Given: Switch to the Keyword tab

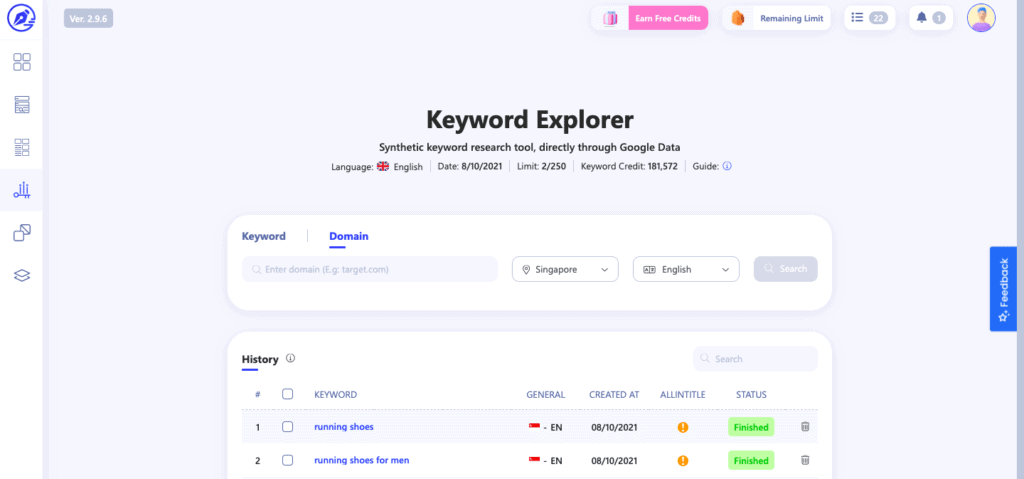Looking at the screenshot, I should 264,236.
